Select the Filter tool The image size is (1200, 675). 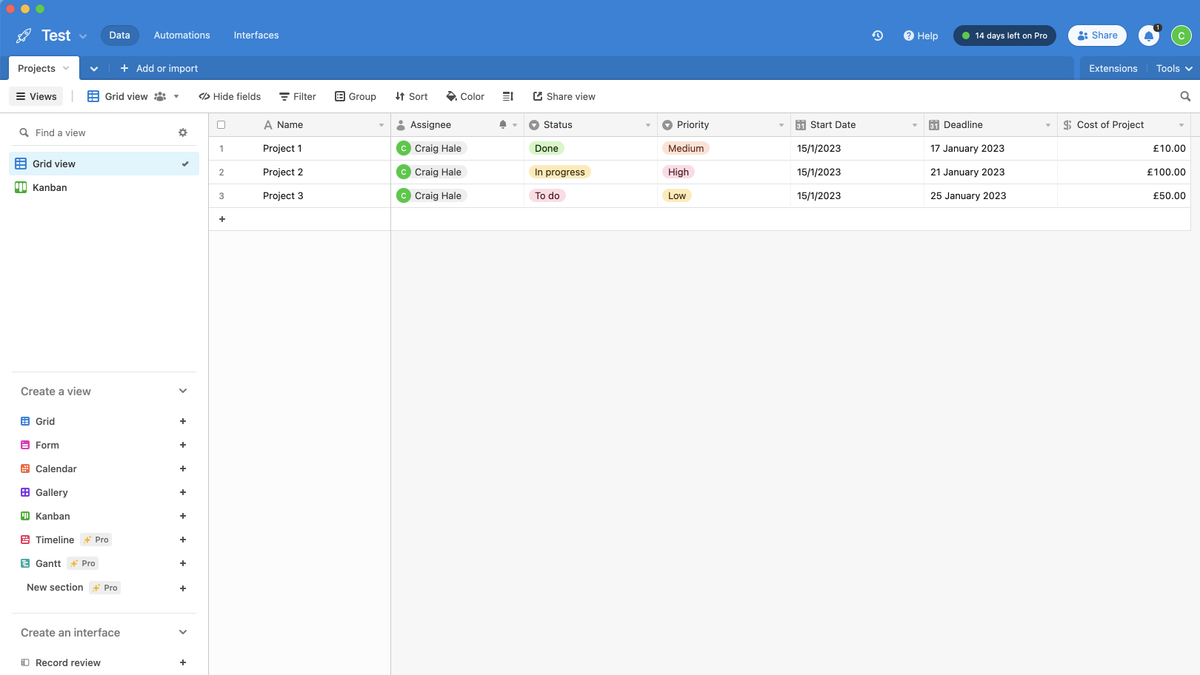(x=297, y=96)
